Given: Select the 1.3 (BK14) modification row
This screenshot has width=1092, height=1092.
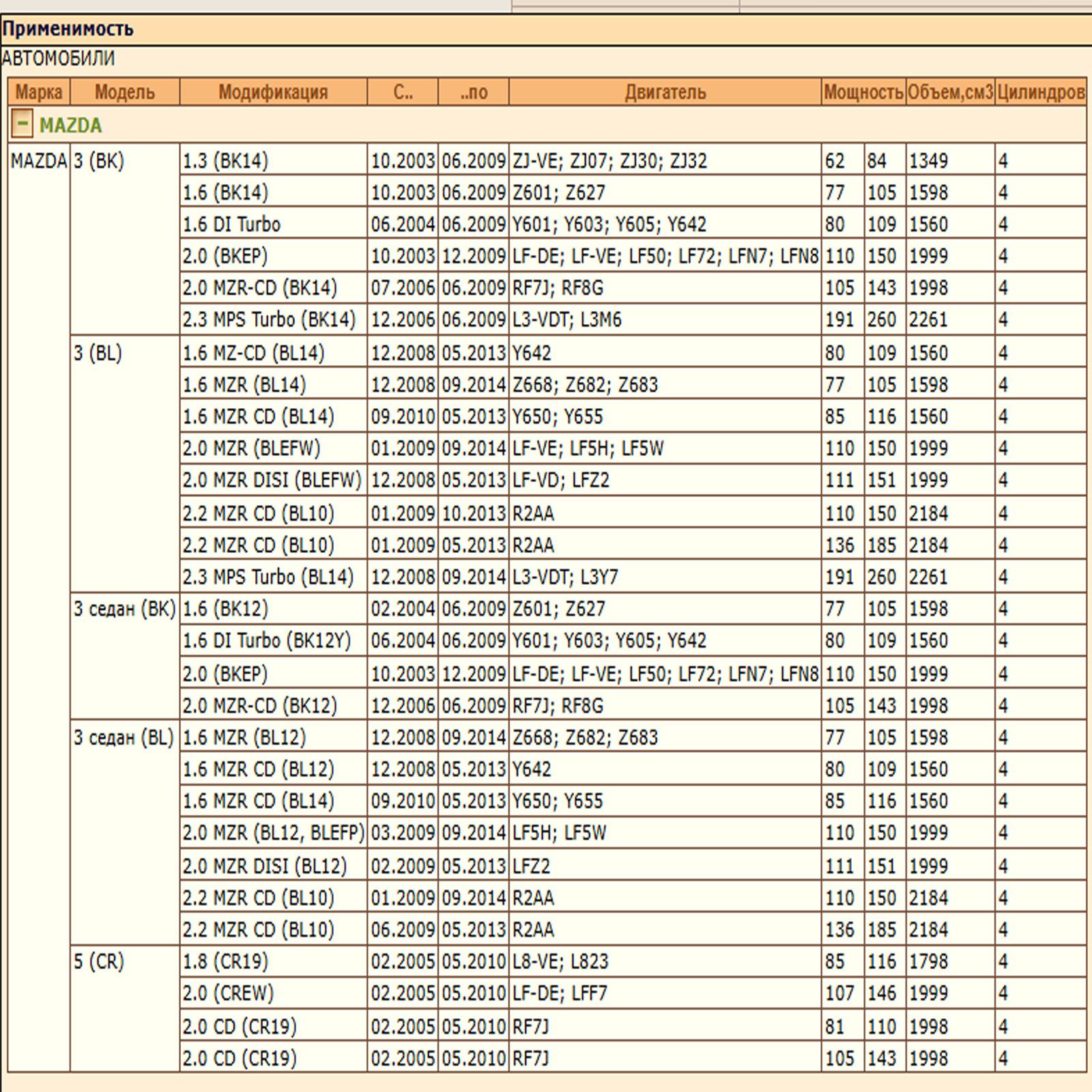Looking at the screenshot, I should [x=225, y=161].
